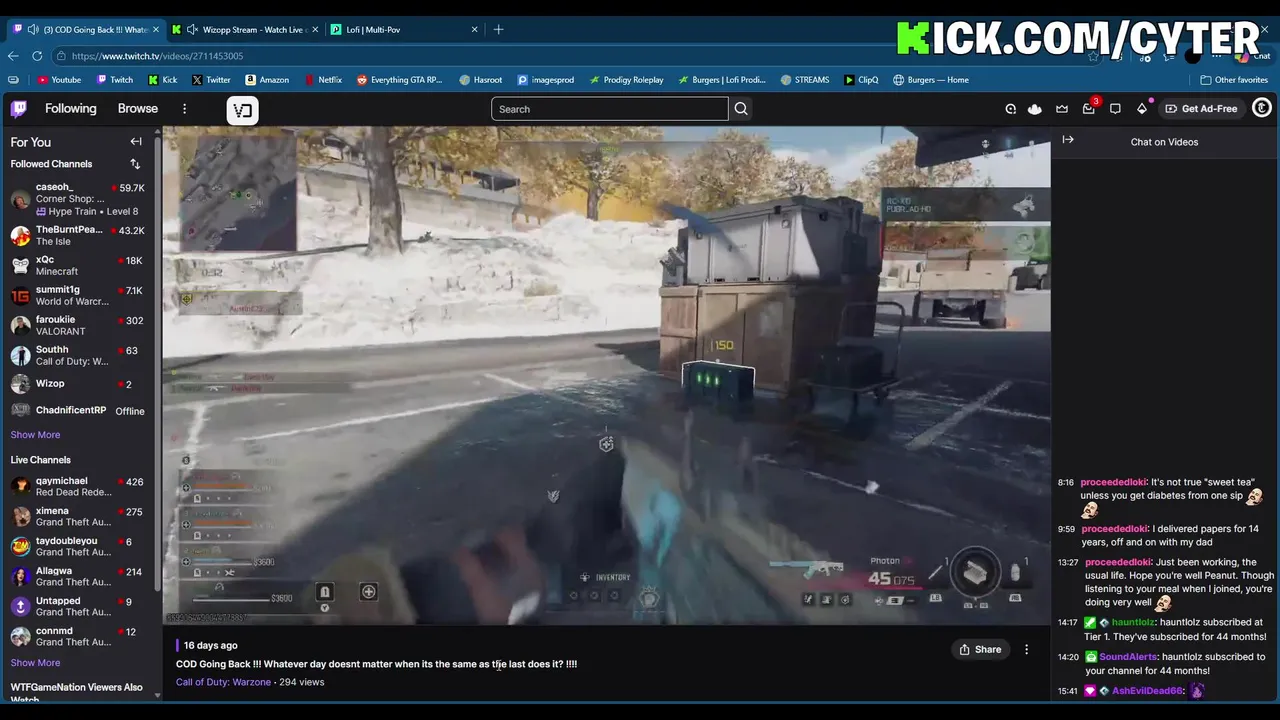This screenshot has width=1280, height=720.
Task: Open TheBurntPeanut channel in sidebar
Action: click(x=78, y=235)
